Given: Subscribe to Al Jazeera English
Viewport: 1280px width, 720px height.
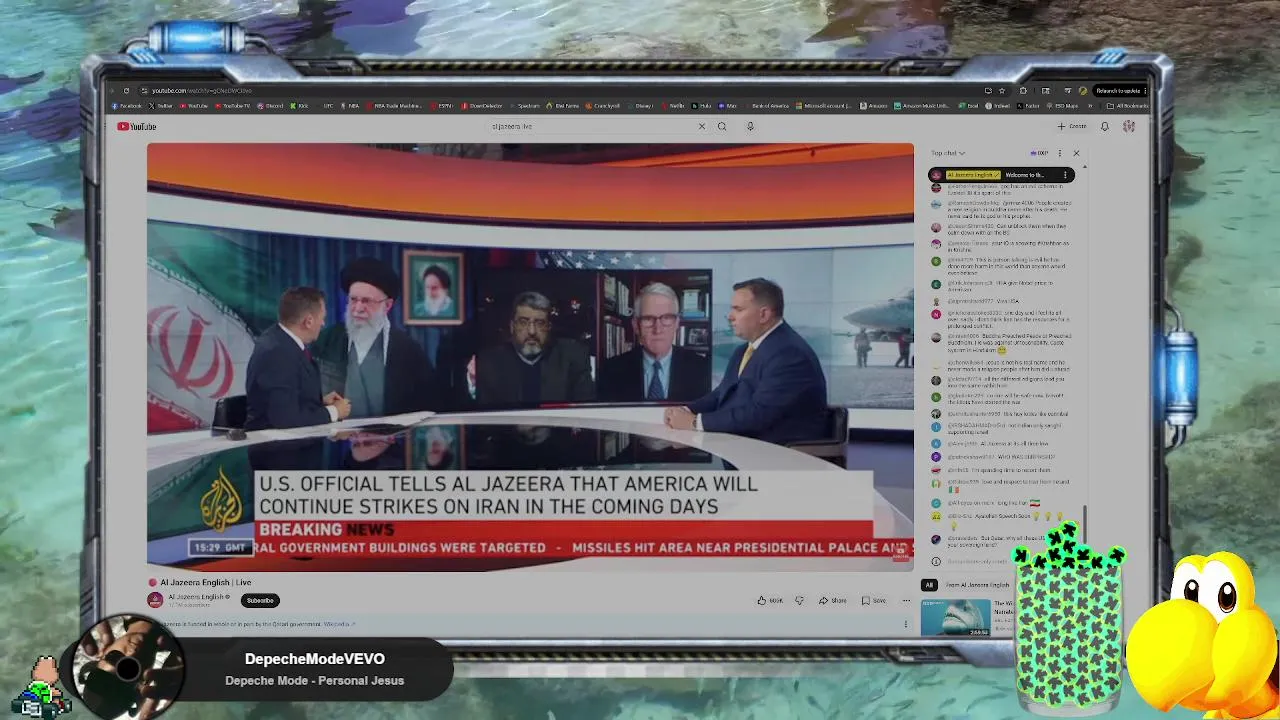Looking at the screenshot, I should click(260, 600).
